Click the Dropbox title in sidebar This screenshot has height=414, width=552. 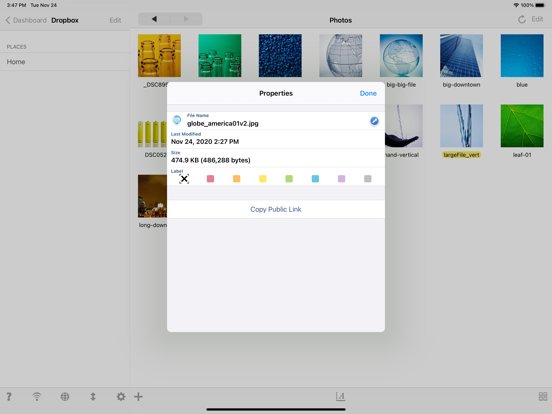click(65, 20)
